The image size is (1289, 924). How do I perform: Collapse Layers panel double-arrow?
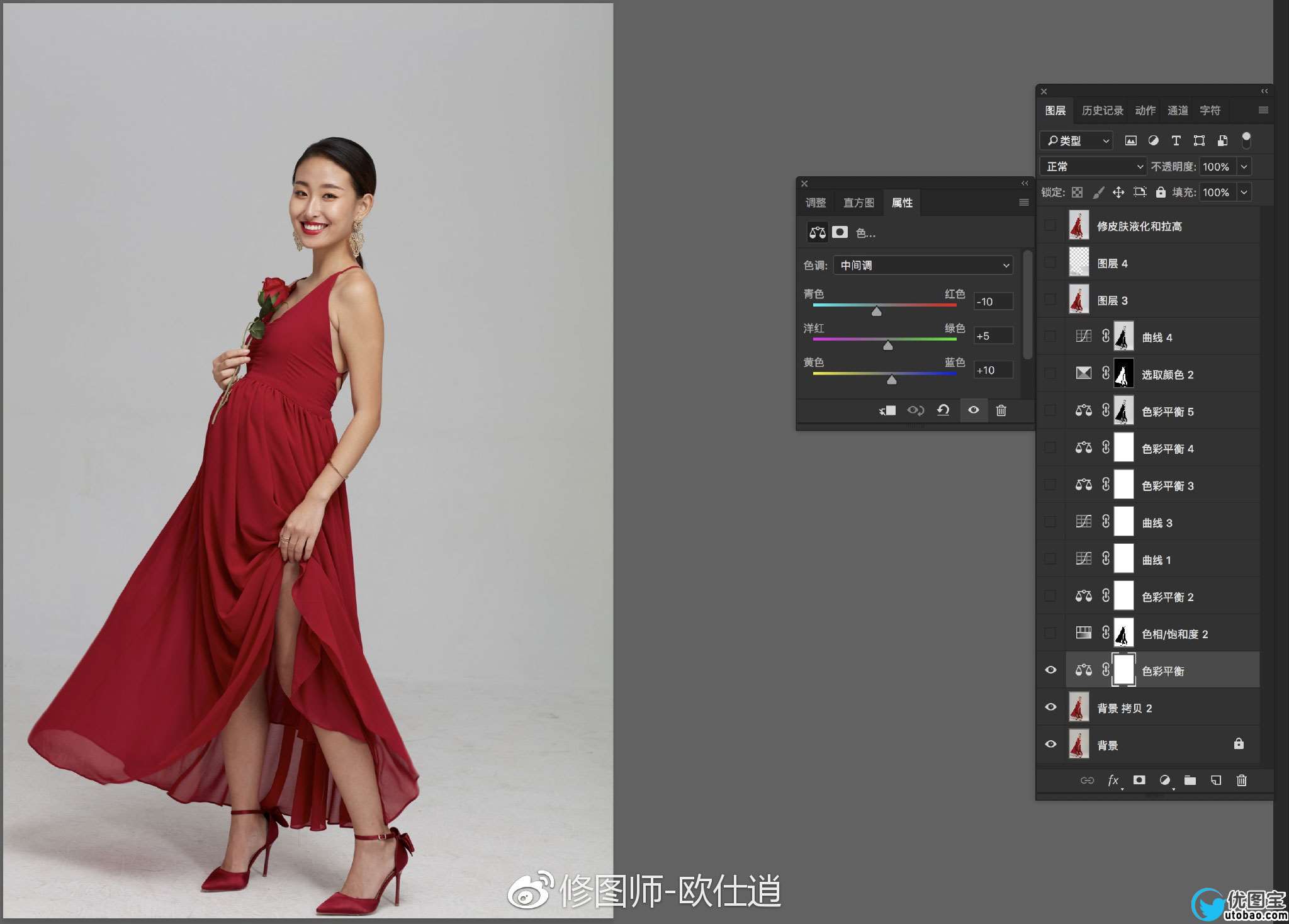[x=1264, y=91]
